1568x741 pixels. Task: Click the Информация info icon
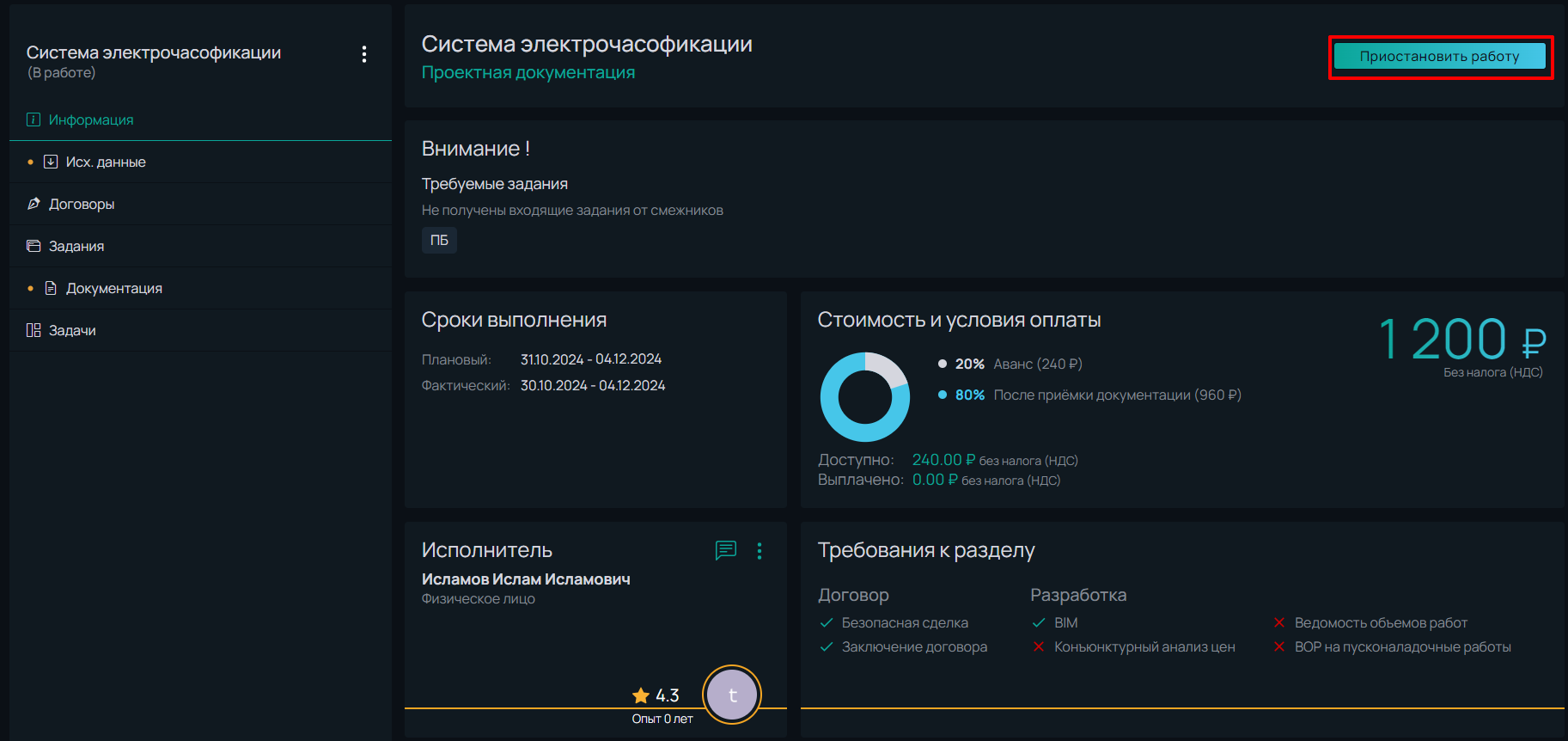click(34, 119)
